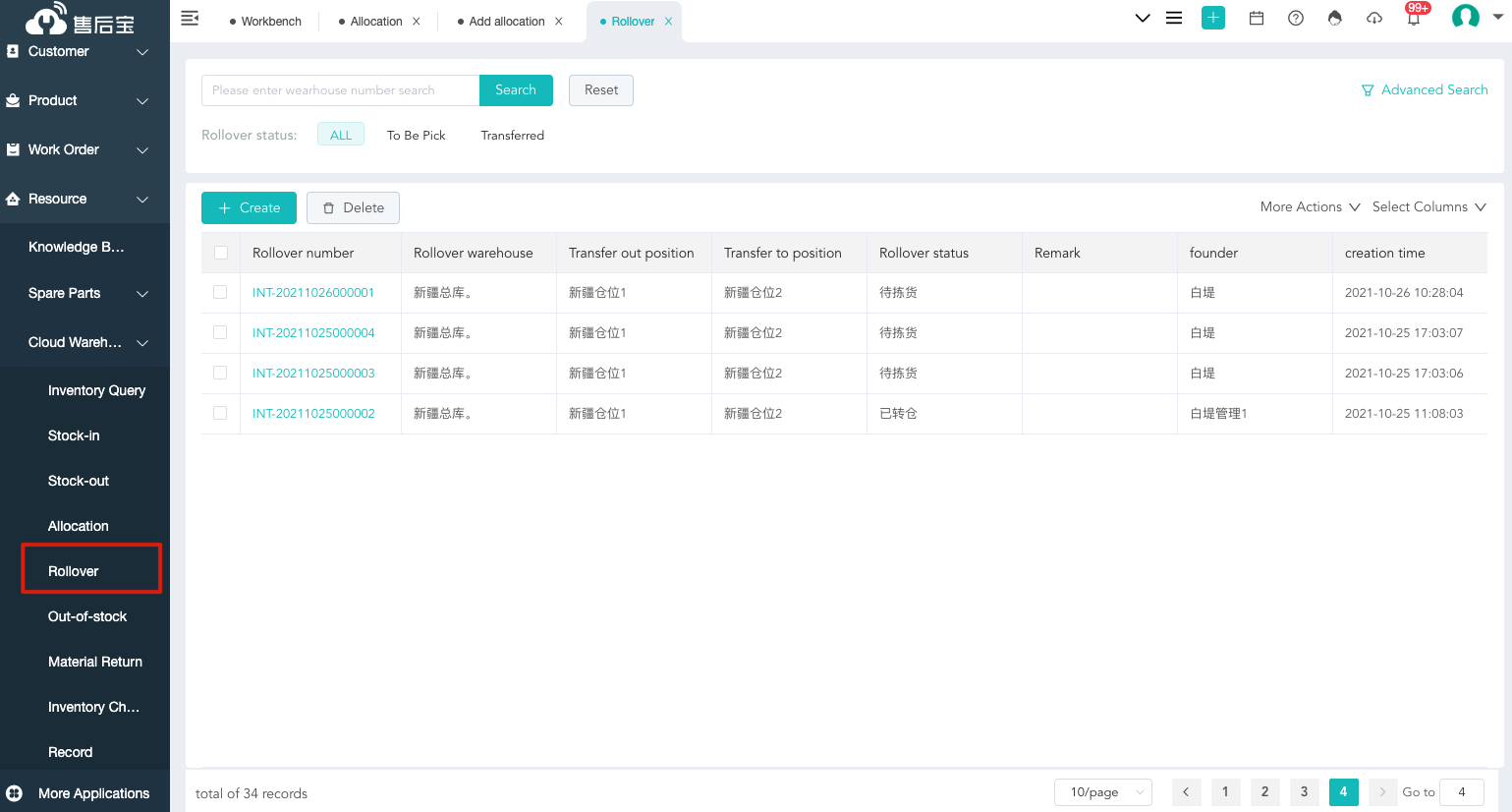Click the Advanced Search filter icon
Screen dimensions: 1512x812
1368,90
